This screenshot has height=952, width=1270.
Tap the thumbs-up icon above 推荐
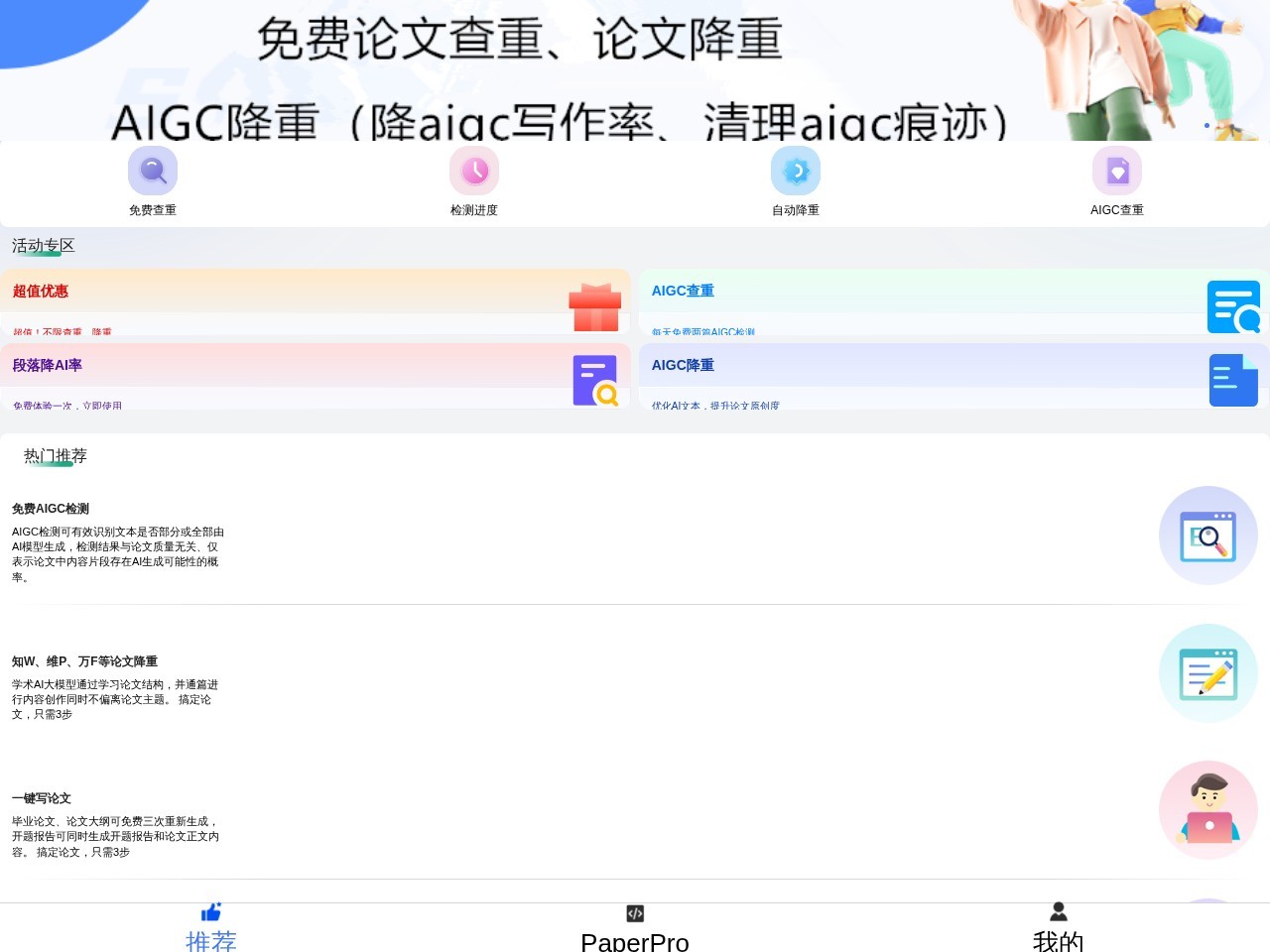pos(210,911)
